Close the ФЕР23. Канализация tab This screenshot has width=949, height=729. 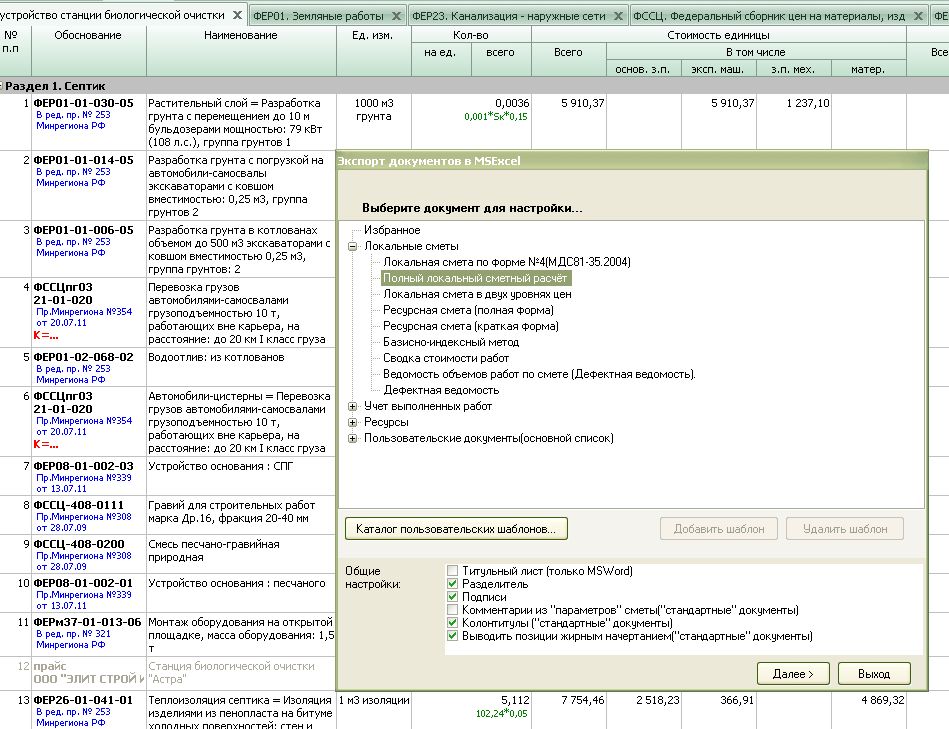[618, 16]
